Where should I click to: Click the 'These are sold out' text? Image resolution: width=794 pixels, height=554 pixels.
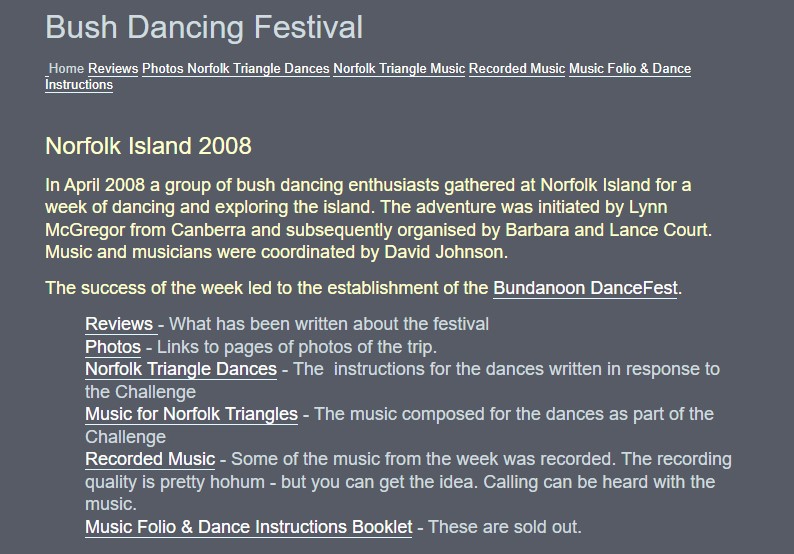505,527
